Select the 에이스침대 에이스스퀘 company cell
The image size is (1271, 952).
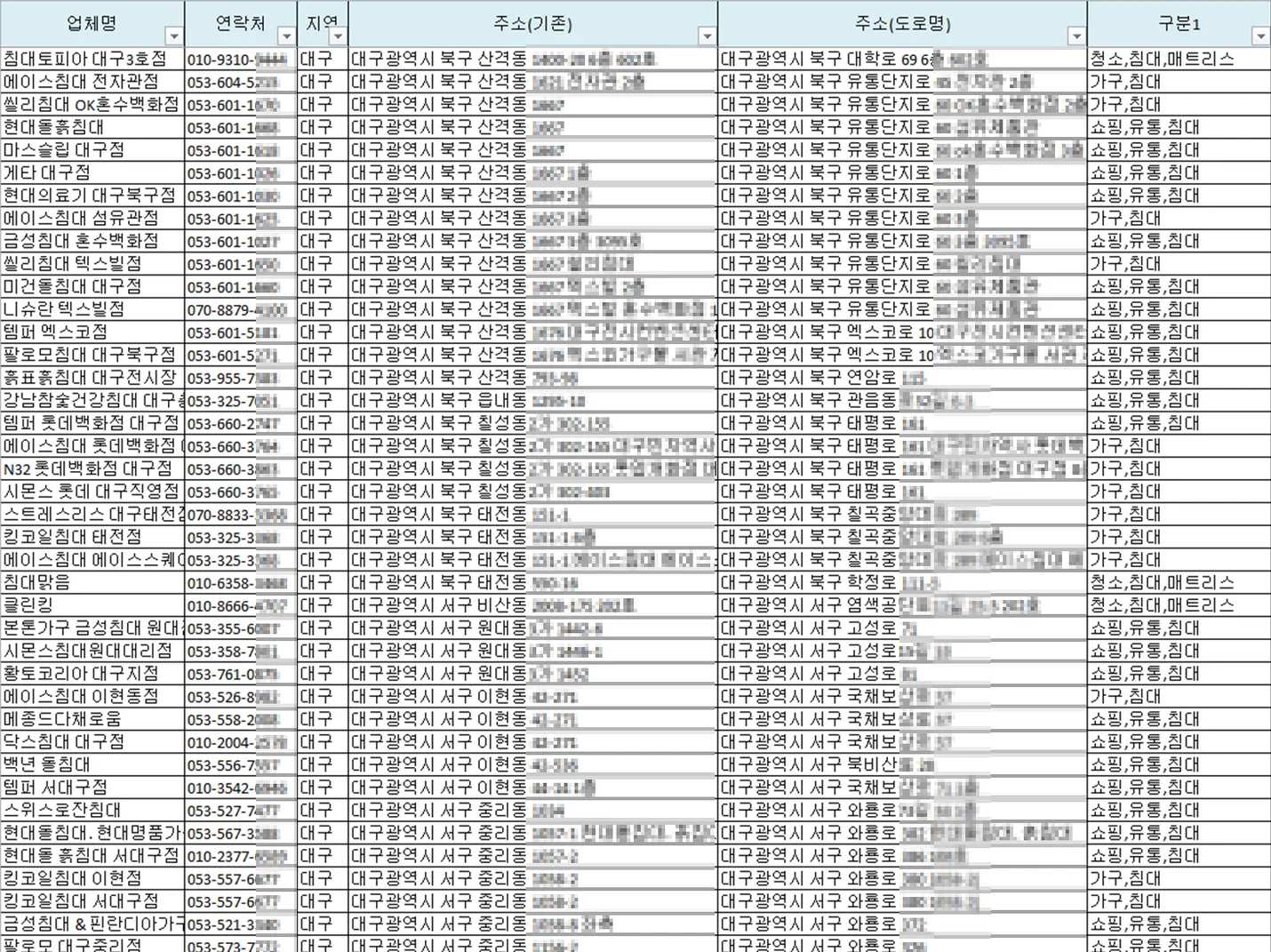(x=92, y=560)
